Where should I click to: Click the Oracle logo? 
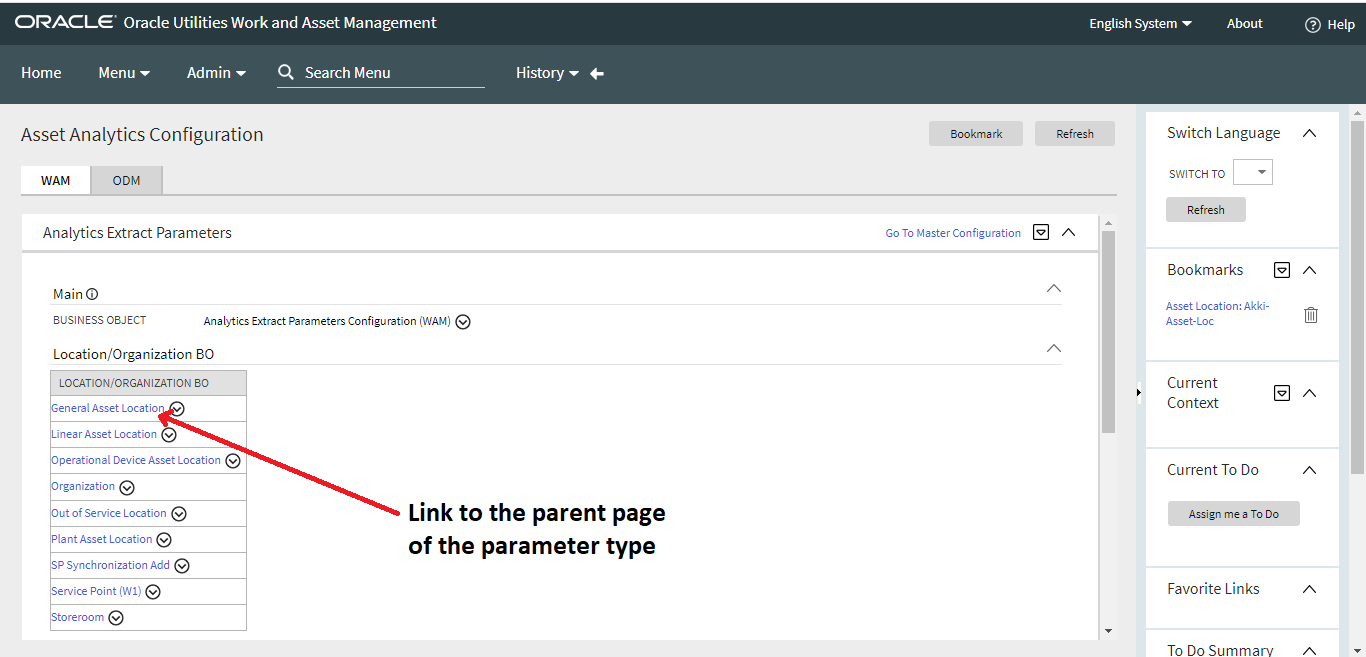pos(64,22)
